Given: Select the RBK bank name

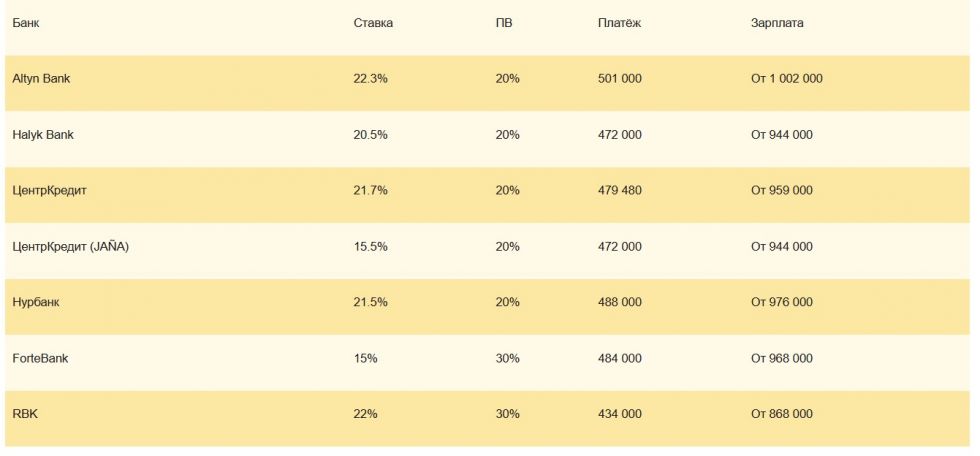Looking at the screenshot, I should click(24, 414).
